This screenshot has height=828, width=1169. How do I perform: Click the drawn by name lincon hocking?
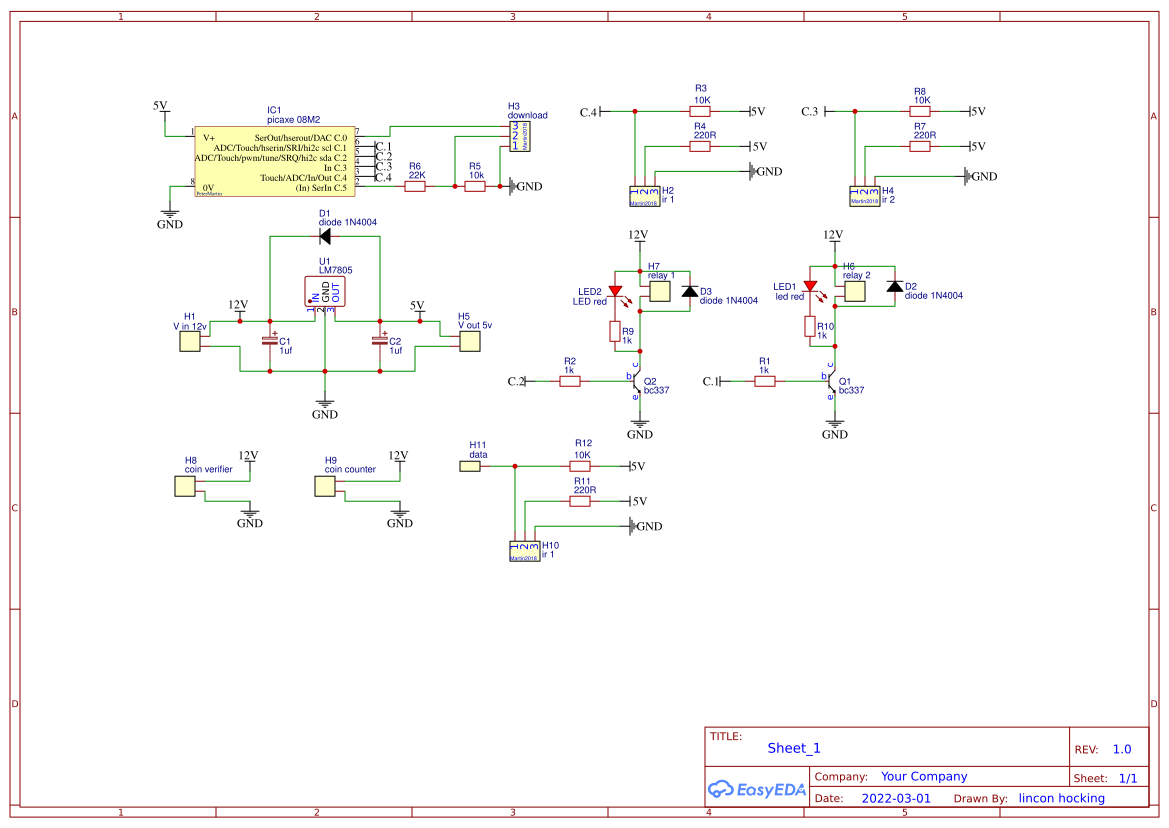coord(1061,798)
